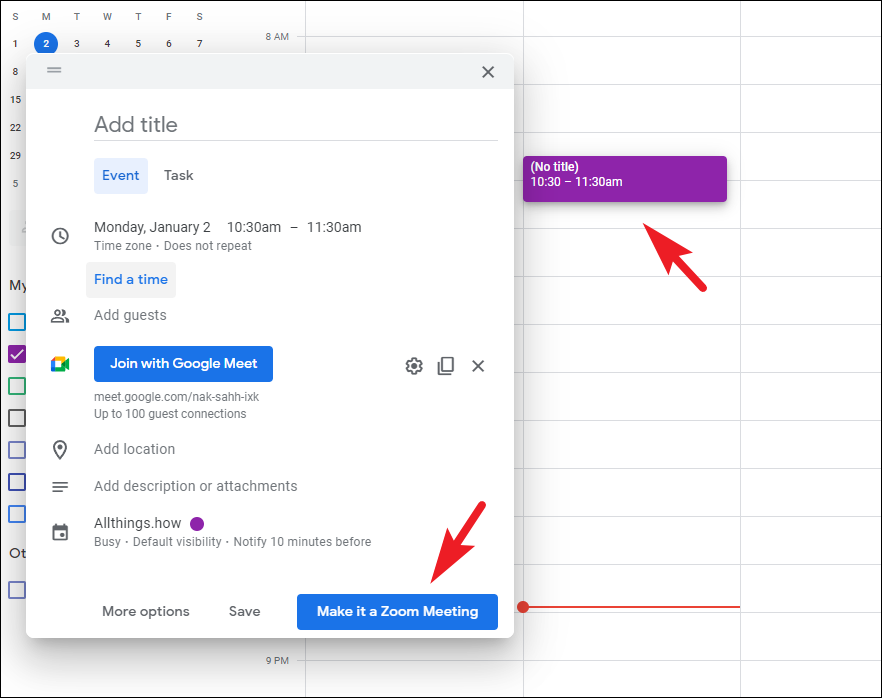Image resolution: width=882 pixels, height=698 pixels.
Task: Click the drag handle icon on dialog header
Action: click(x=54, y=70)
